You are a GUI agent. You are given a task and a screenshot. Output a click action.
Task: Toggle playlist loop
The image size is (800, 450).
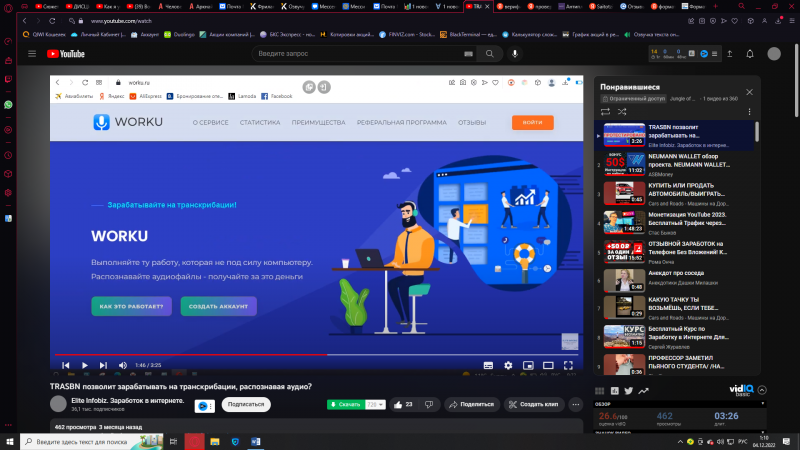coord(605,112)
